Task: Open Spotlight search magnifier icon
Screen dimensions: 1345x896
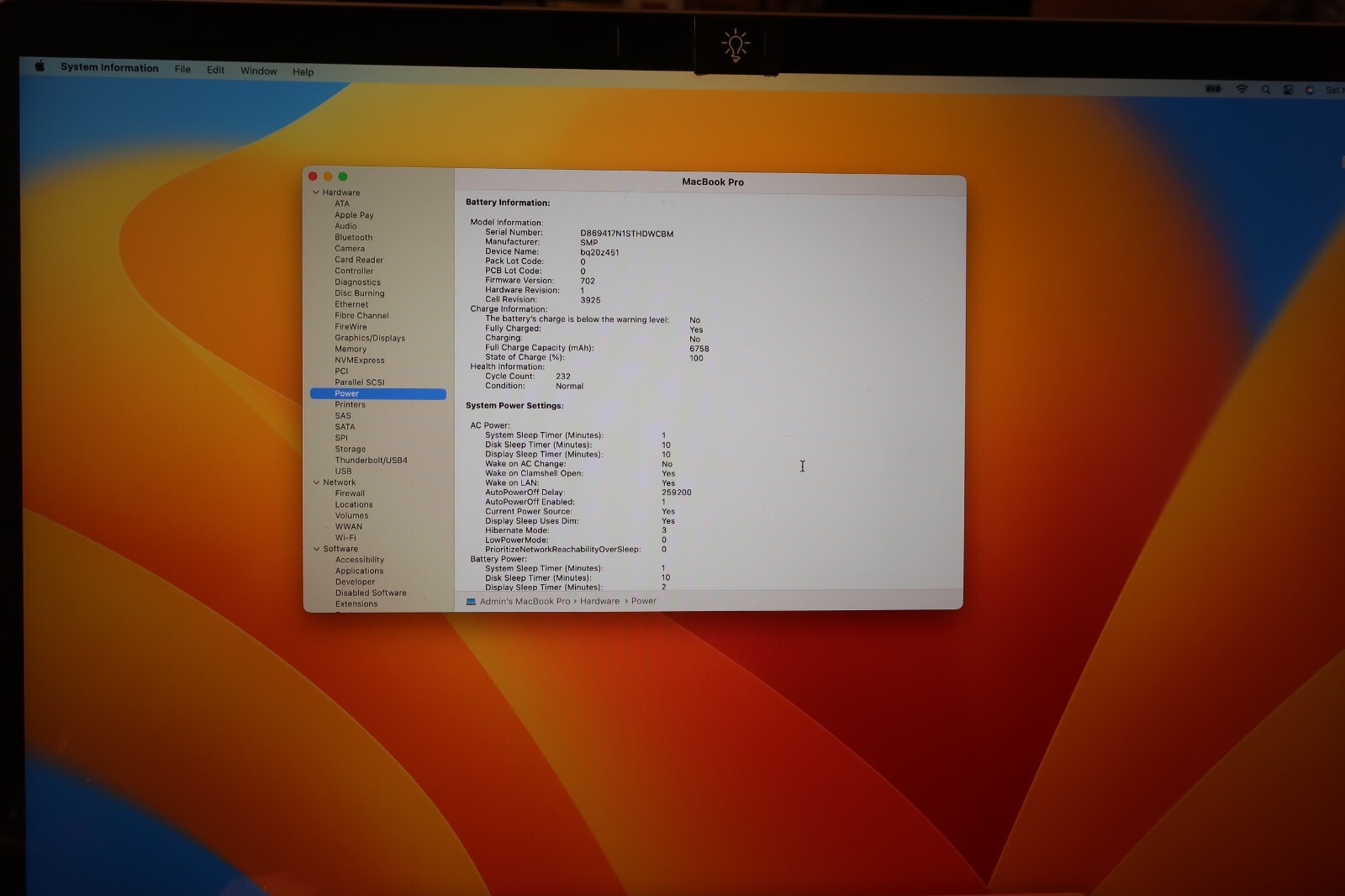Action: (x=1265, y=90)
